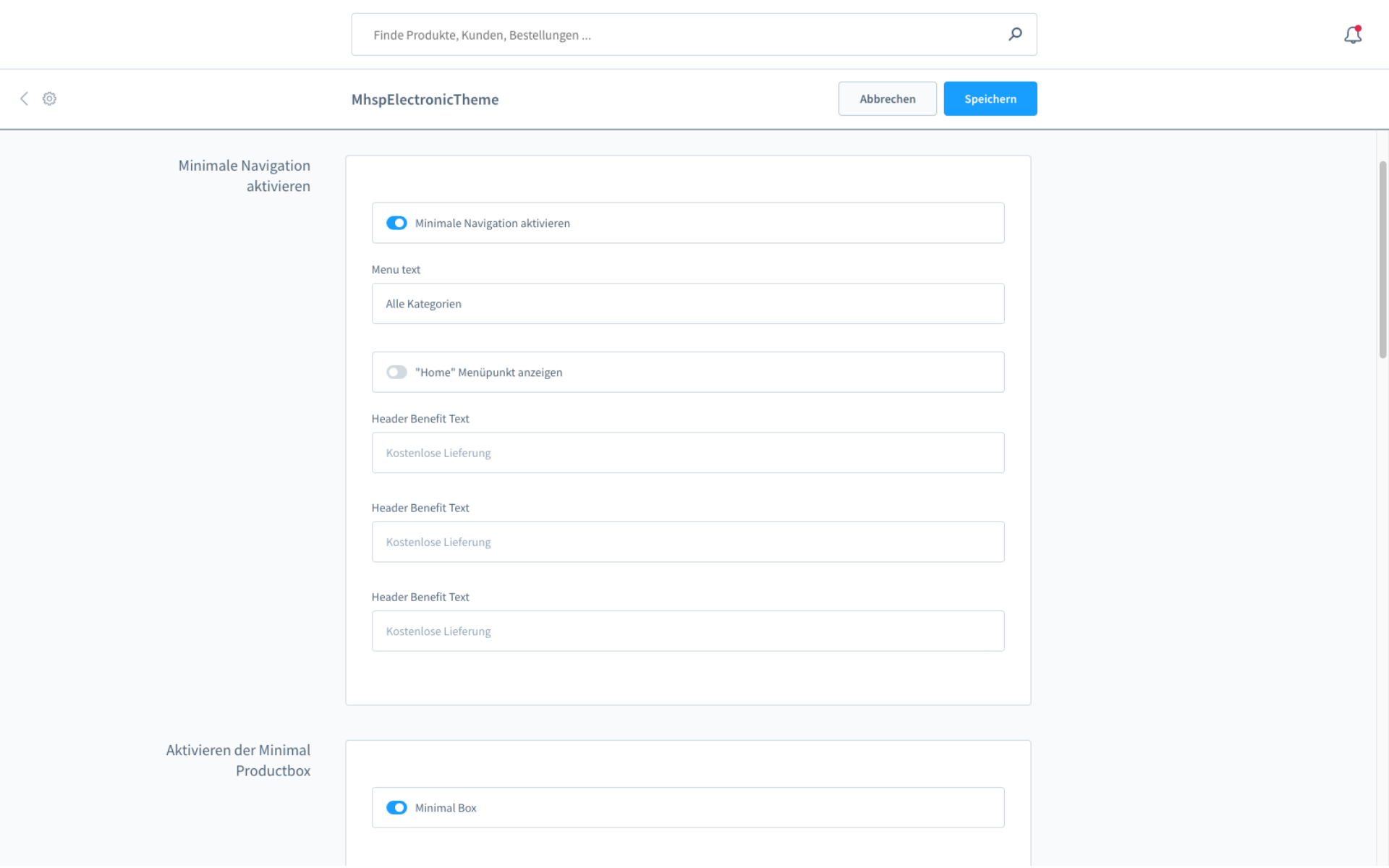The image size is (1389, 868).
Task: Save the theme with the Speichern button
Action: pyautogui.click(x=990, y=99)
